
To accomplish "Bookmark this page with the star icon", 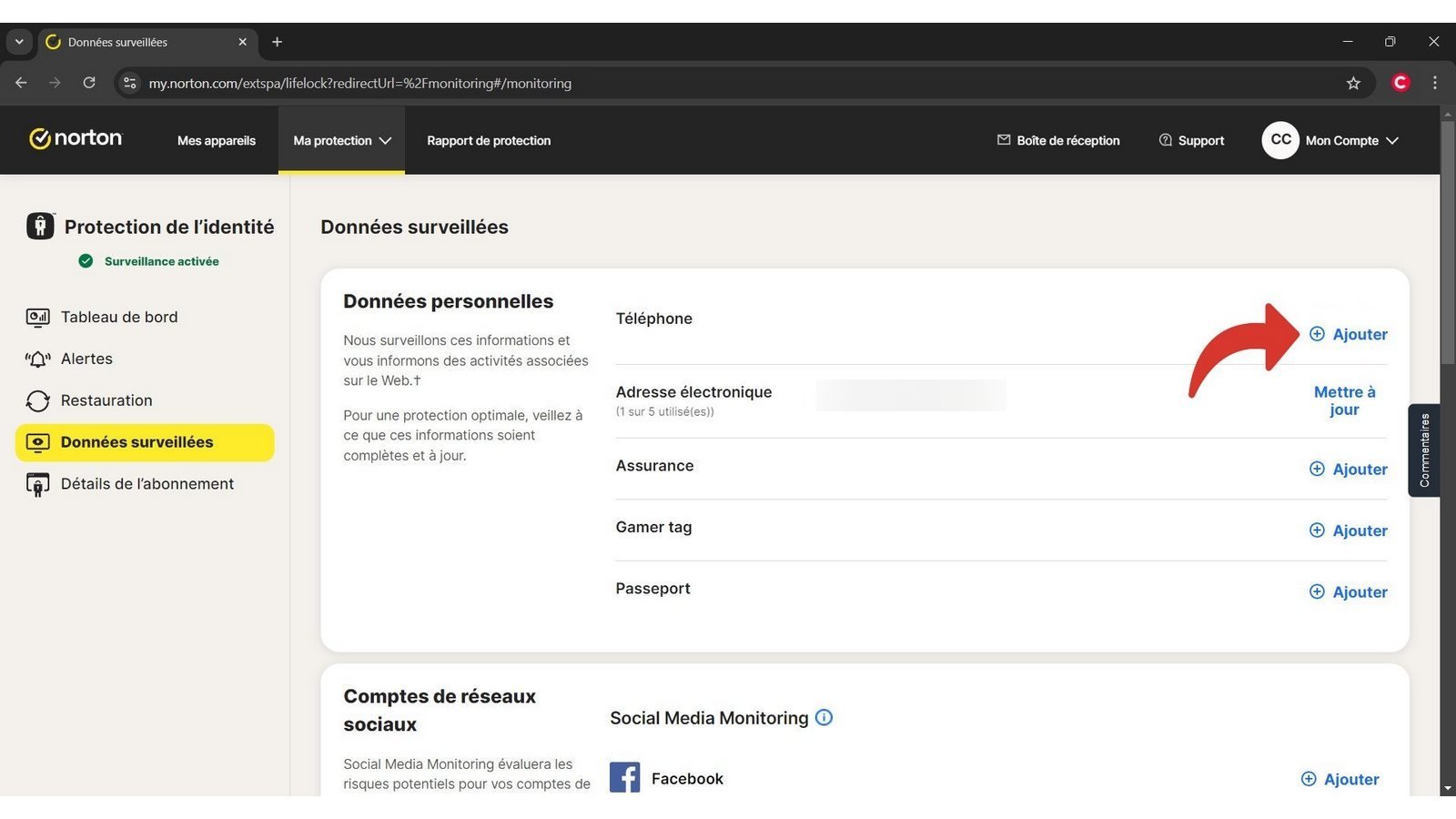I will click(x=1353, y=83).
